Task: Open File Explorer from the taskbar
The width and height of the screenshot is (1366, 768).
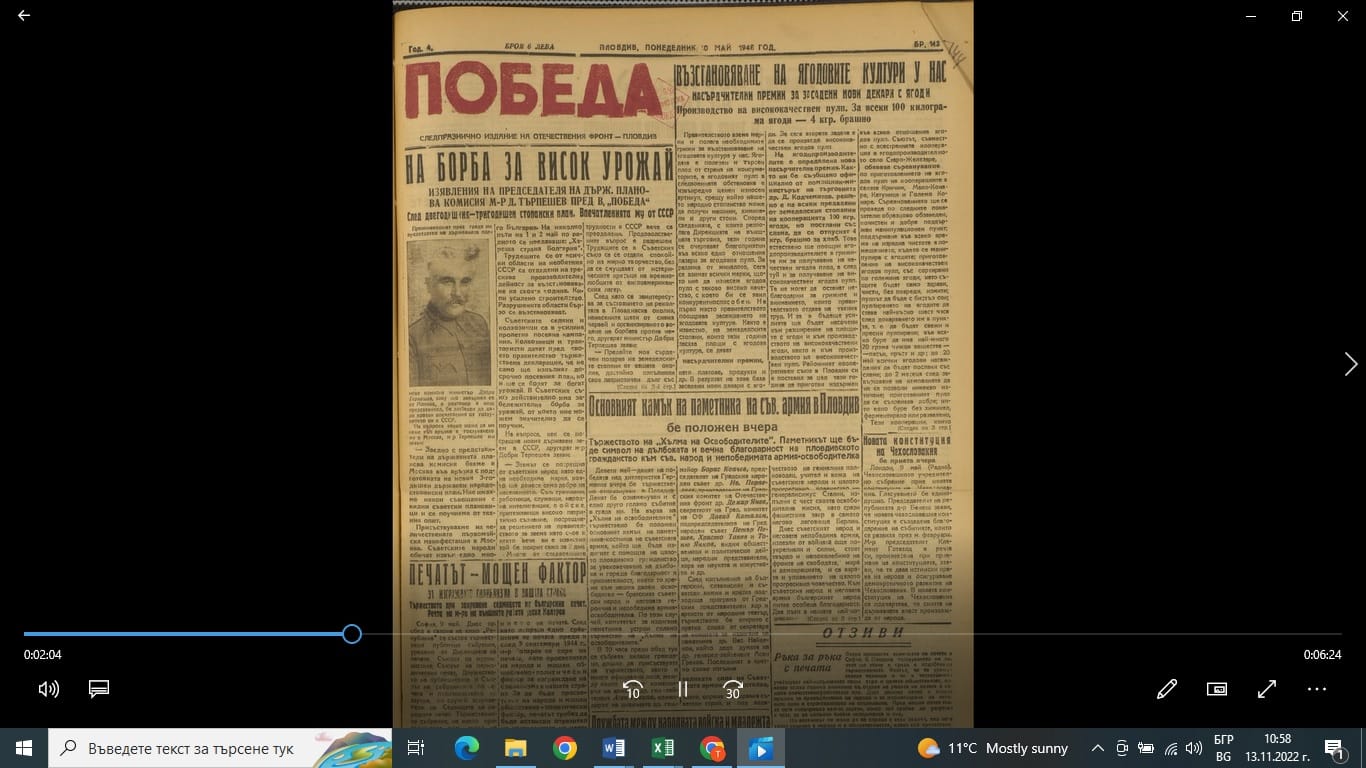Action: 515,748
